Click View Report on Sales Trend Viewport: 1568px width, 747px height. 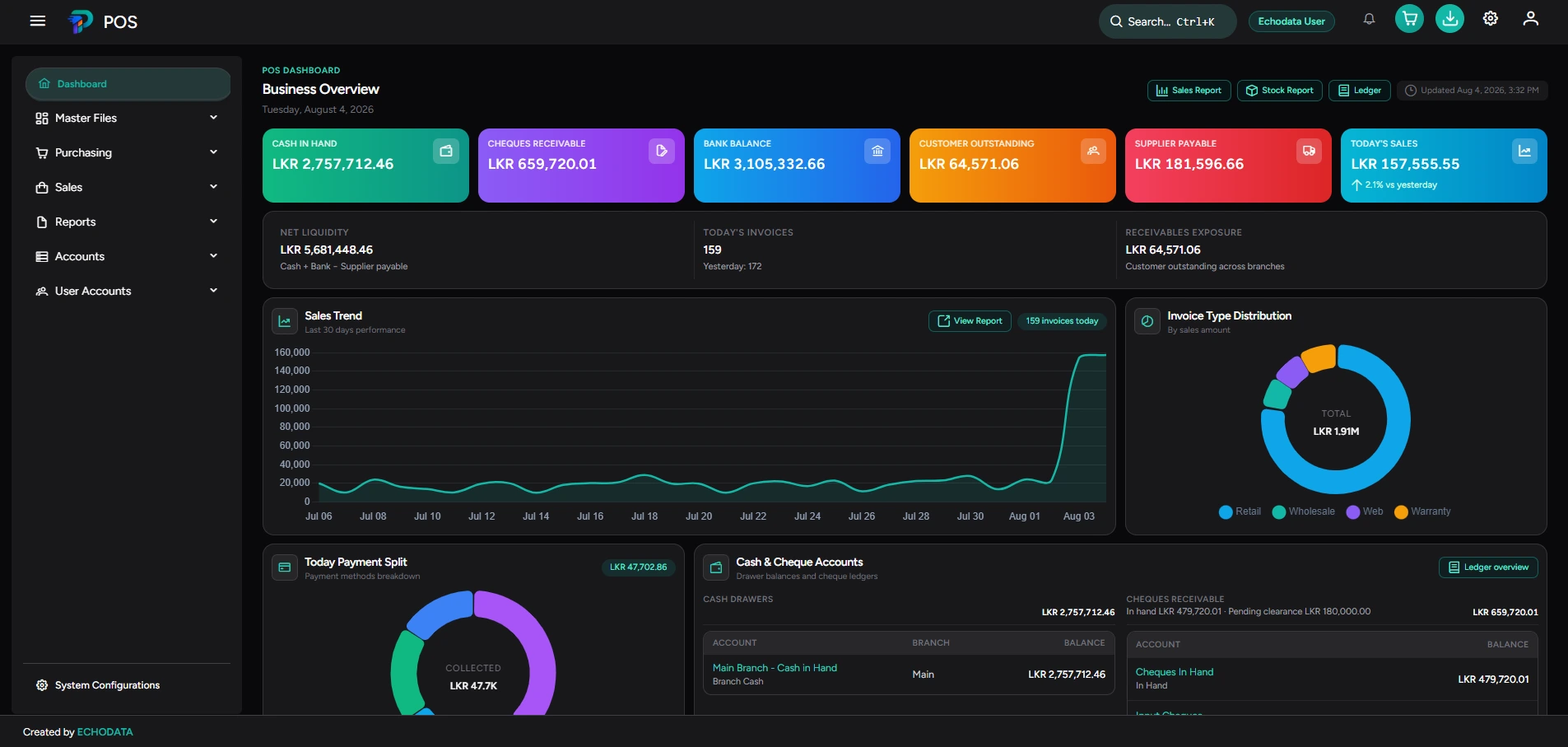[970, 321]
